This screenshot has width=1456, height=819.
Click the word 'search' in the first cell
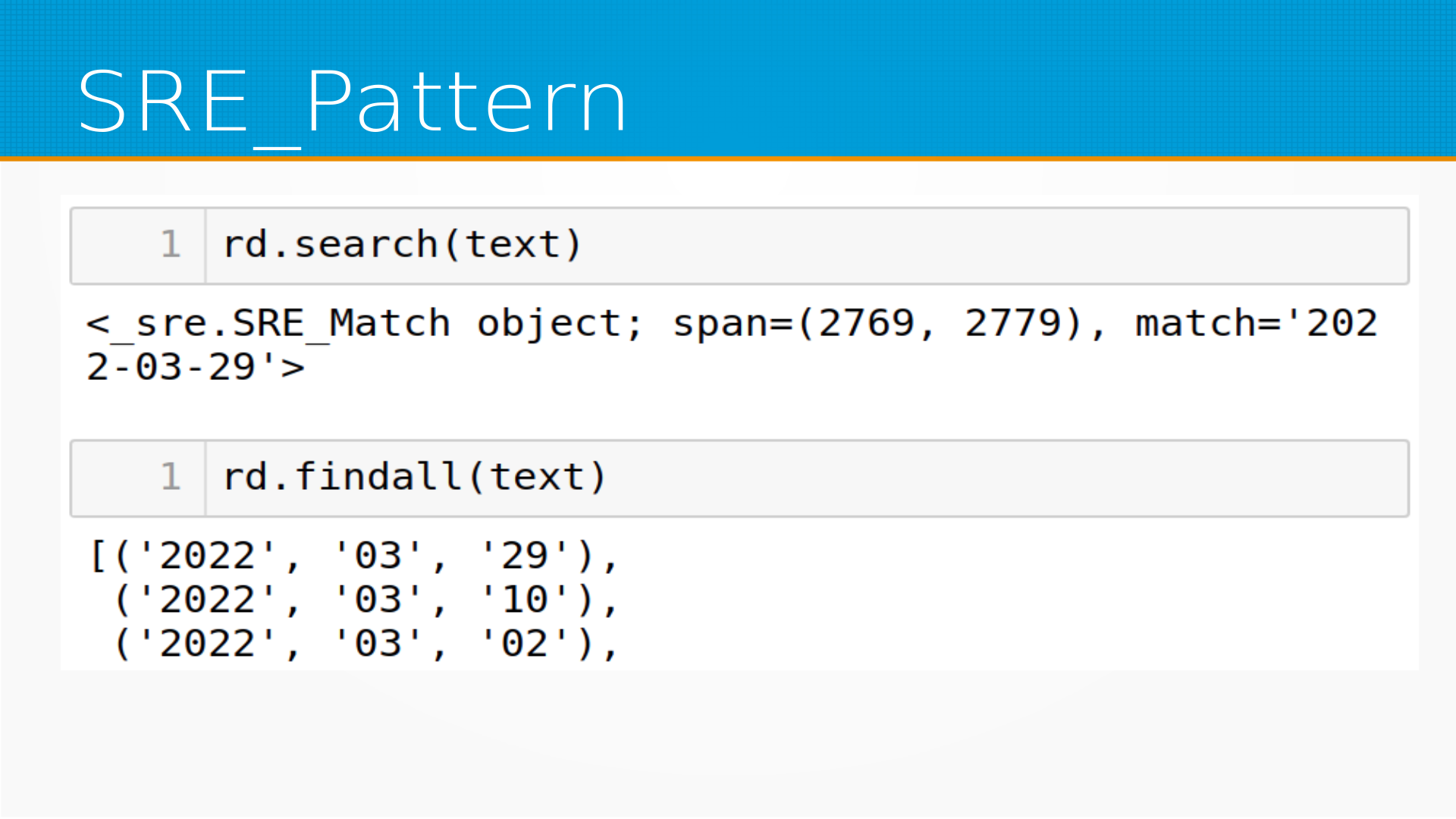coord(366,245)
